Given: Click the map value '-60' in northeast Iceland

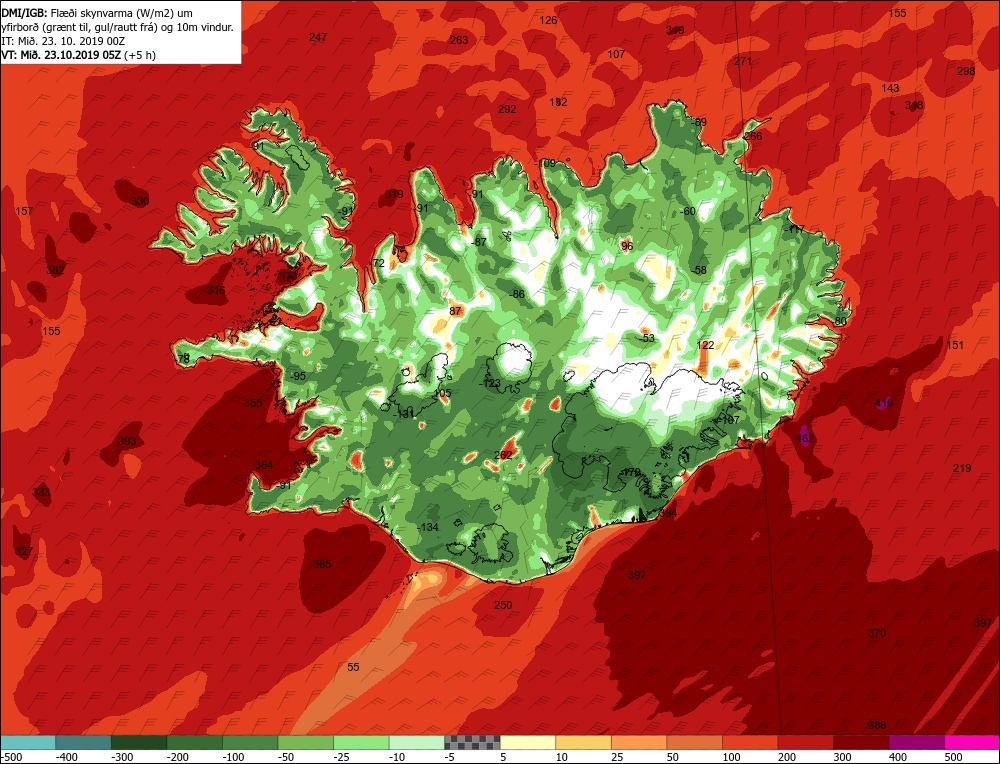Looking at the screenshot, I should tap(688, 211).
